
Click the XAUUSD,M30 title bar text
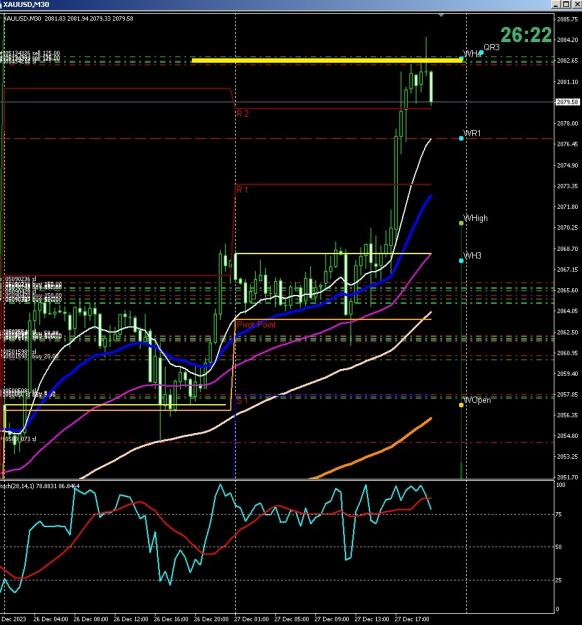pyautogui.click(x=26, y=4)
